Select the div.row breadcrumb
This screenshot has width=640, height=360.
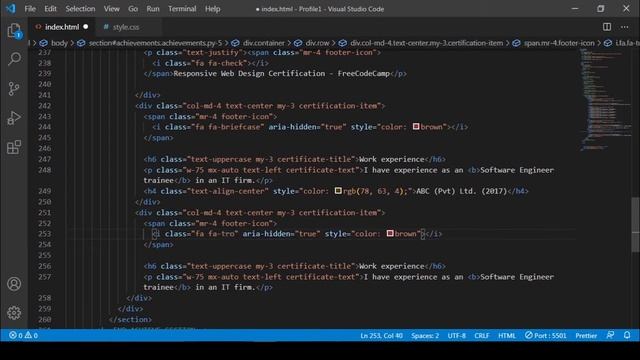(318, 43)
